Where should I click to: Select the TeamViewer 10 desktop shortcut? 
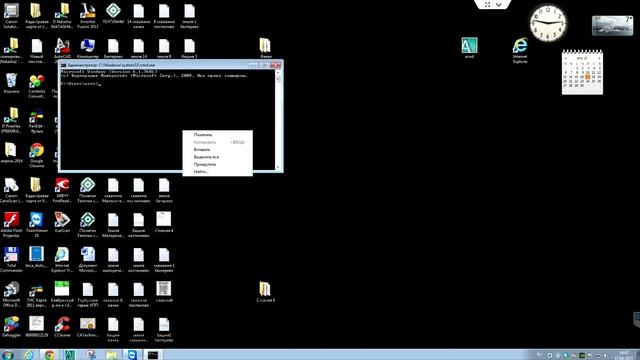[x=37, y=225]
